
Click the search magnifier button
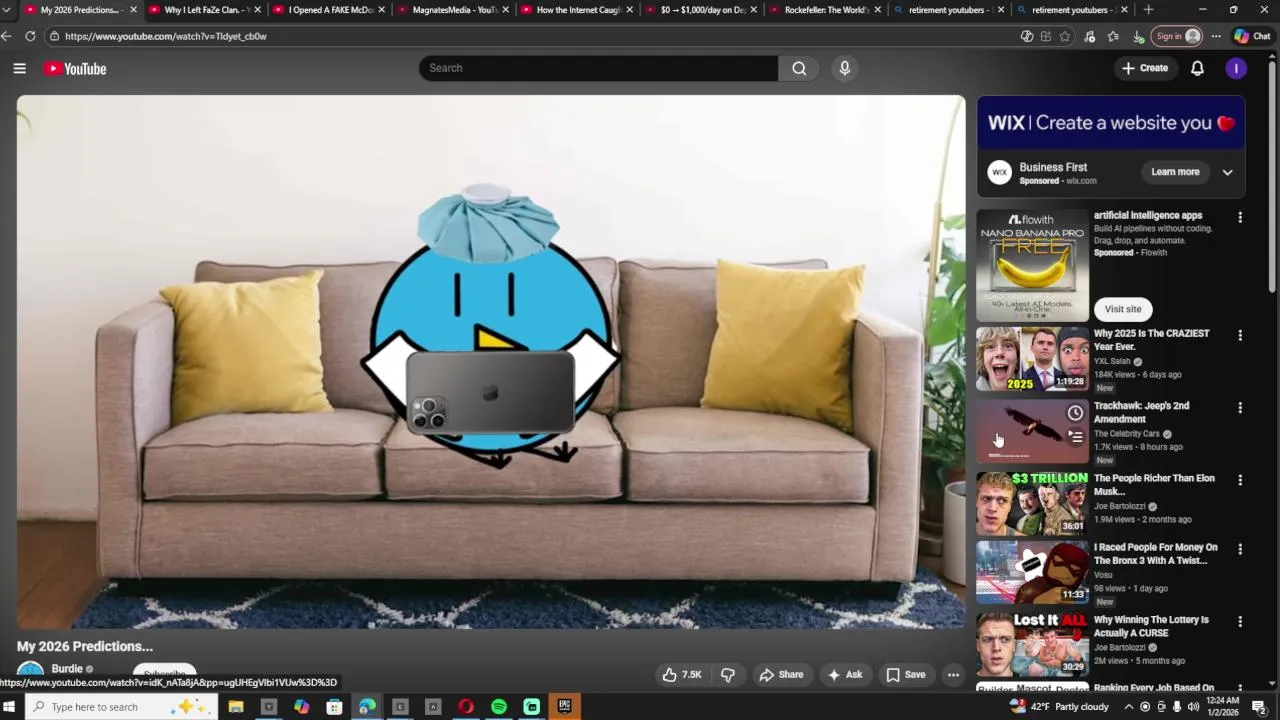[799, 68]
